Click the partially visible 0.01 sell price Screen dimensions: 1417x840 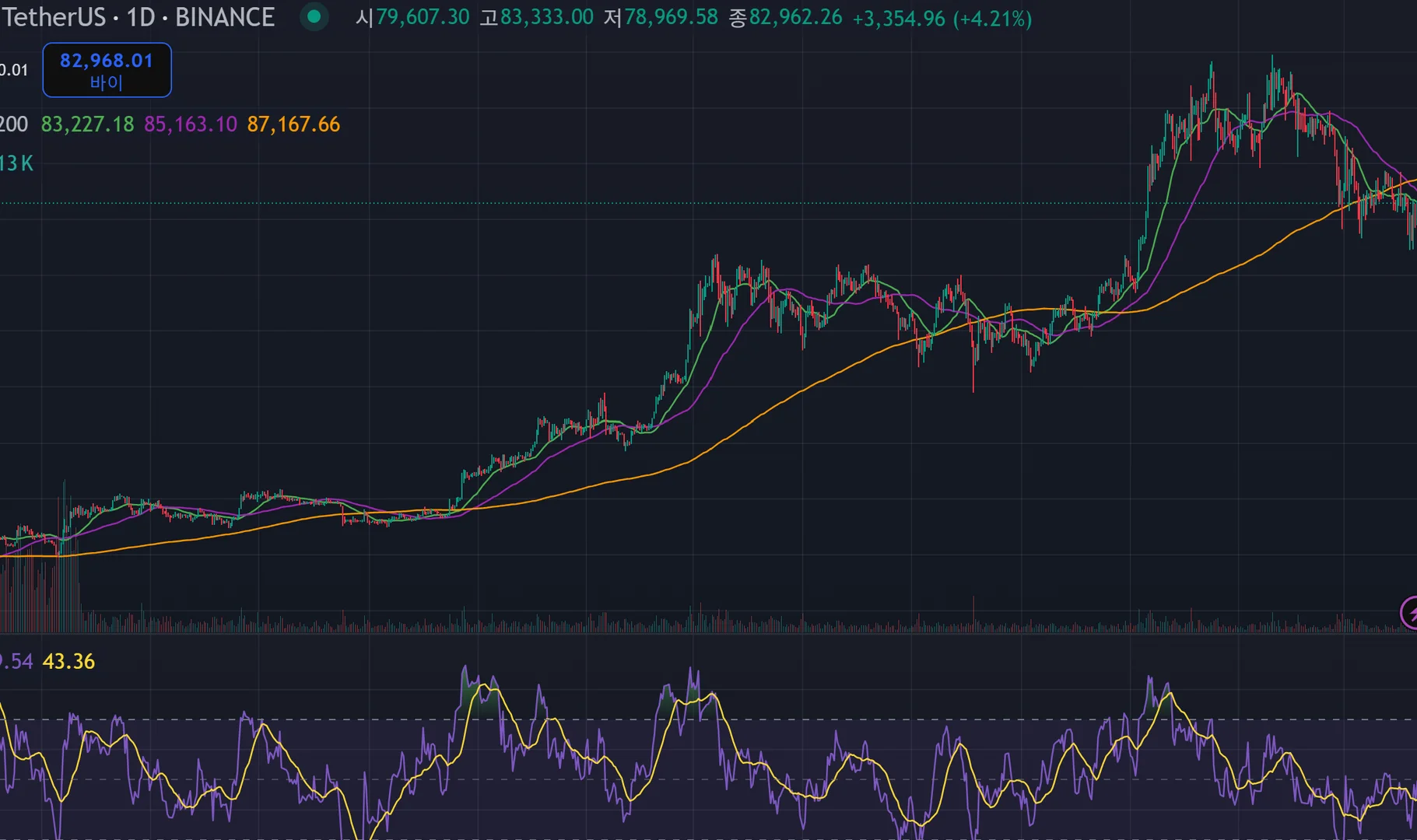pos(14,70)
